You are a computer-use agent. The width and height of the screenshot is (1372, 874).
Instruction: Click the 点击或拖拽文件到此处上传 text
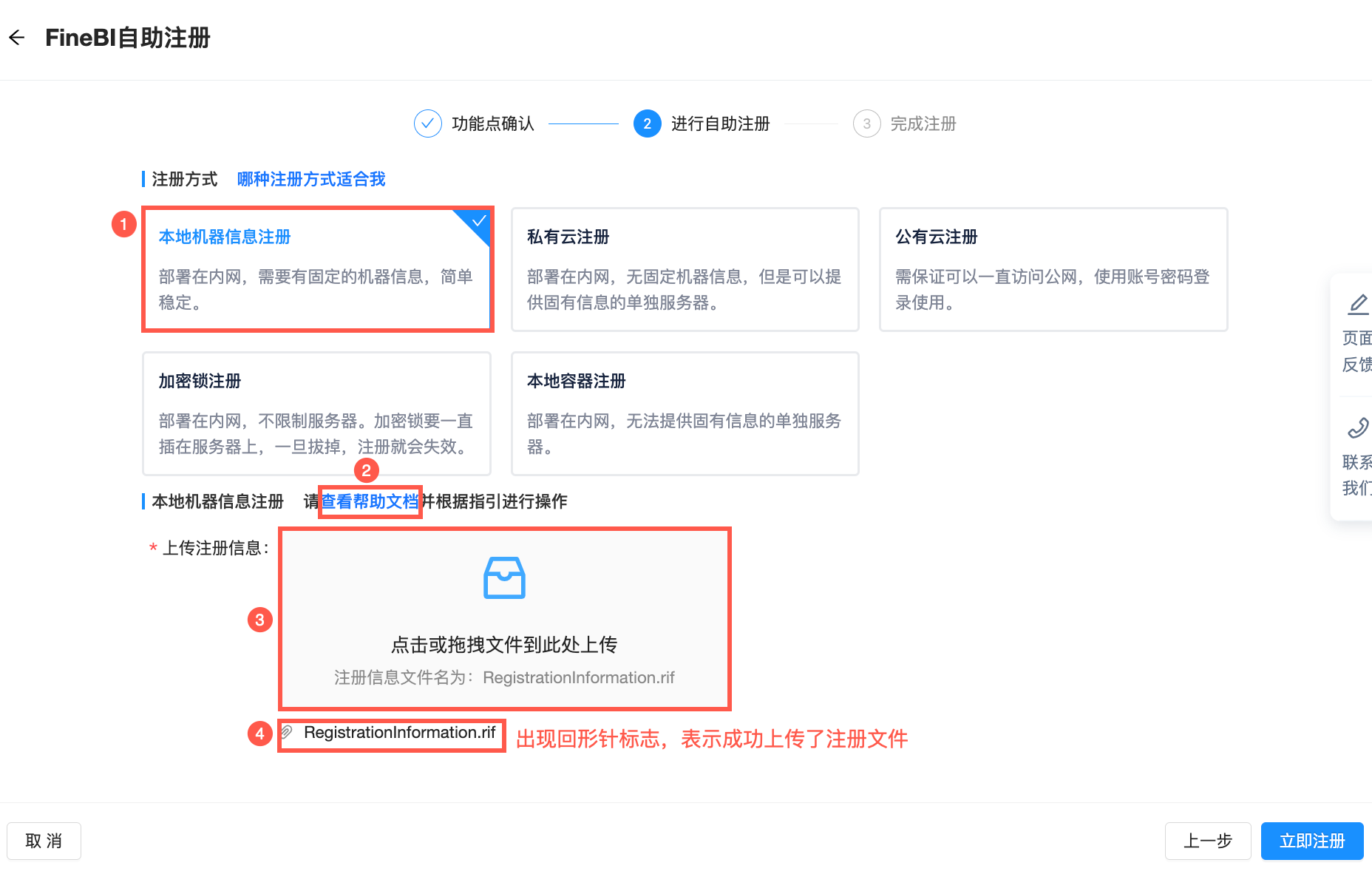tap(504, 645)
